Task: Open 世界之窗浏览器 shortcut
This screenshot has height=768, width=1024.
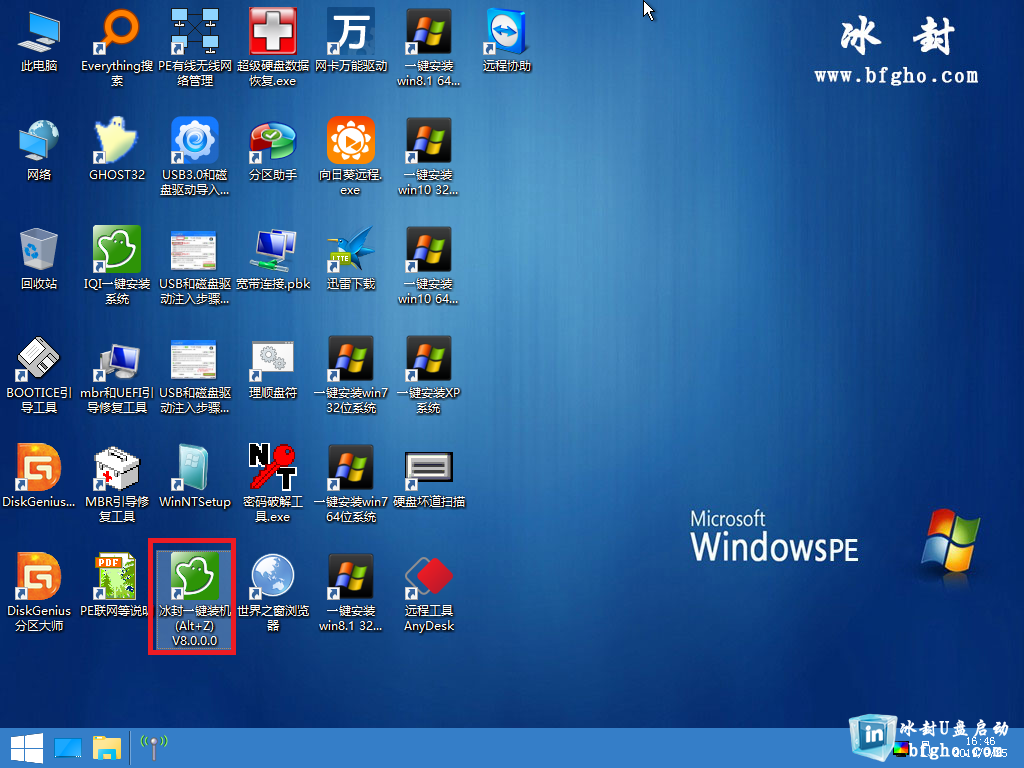Action: click(x=273, y=592)
